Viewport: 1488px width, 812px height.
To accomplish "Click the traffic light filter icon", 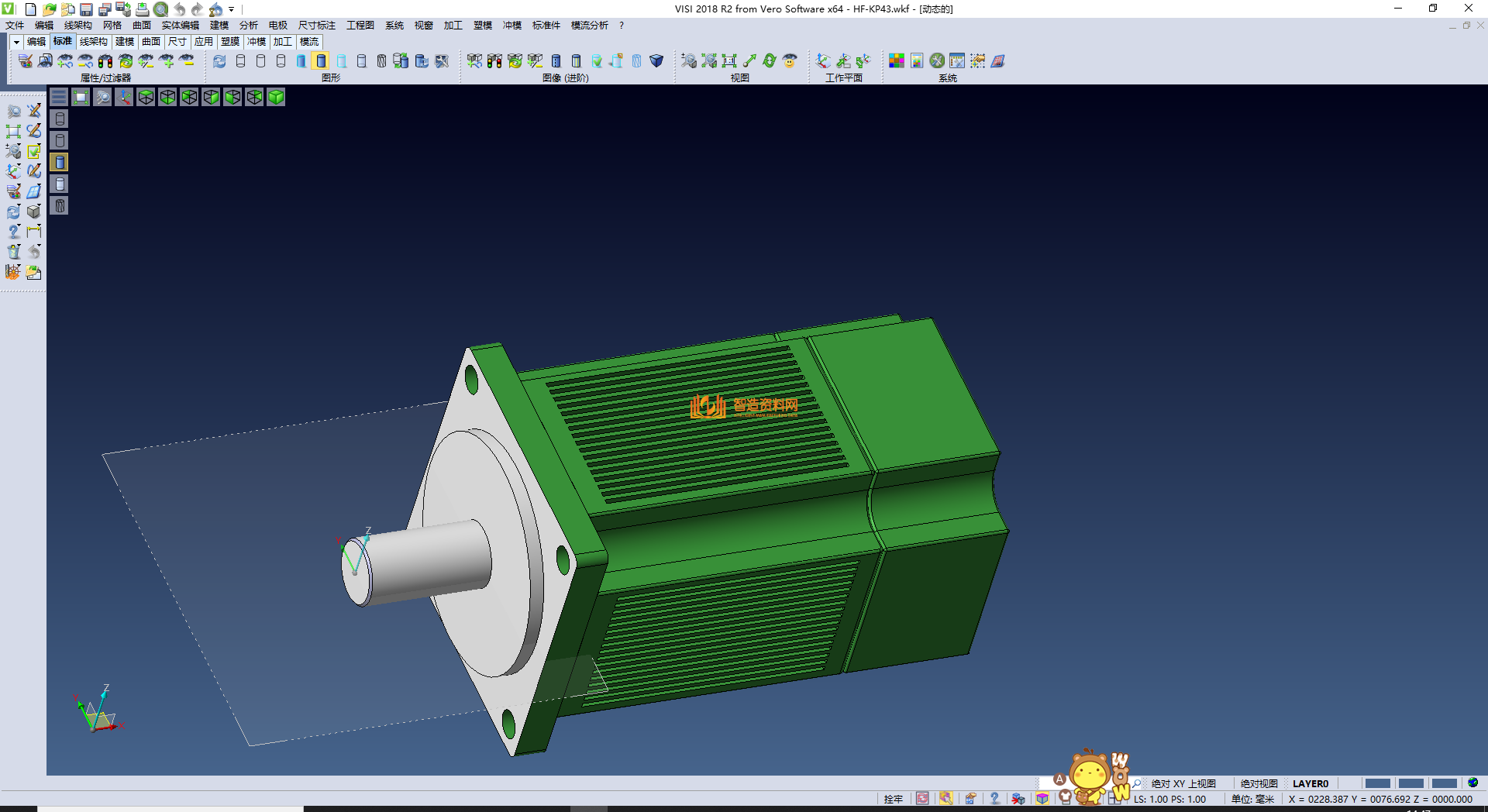I will coord(105,60).
